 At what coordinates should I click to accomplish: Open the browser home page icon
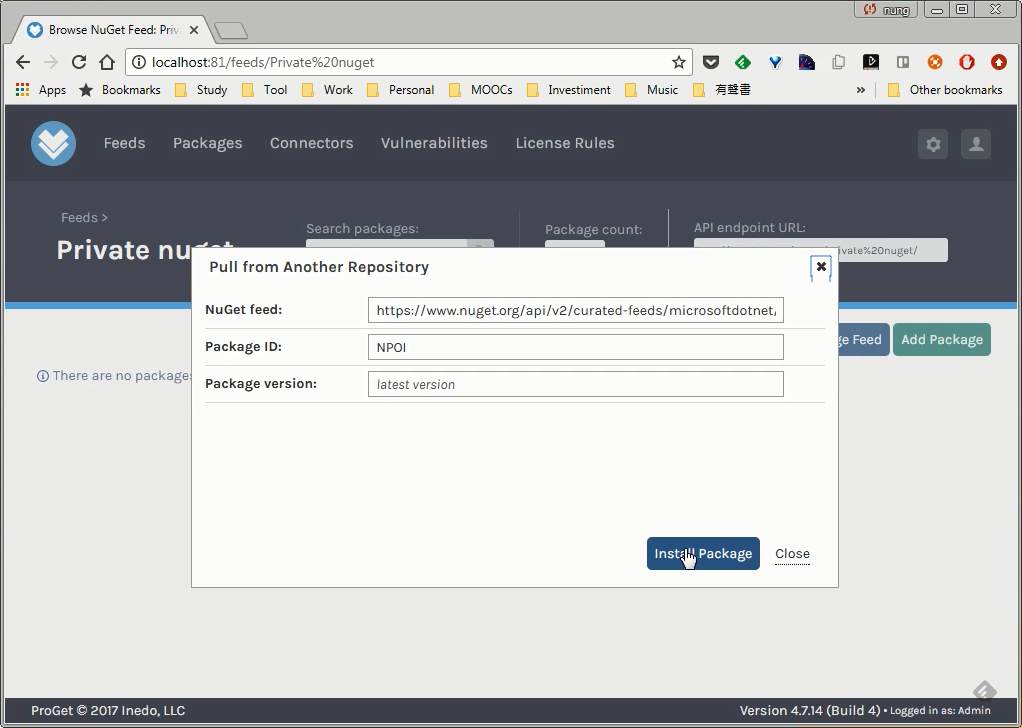(107, 62)
